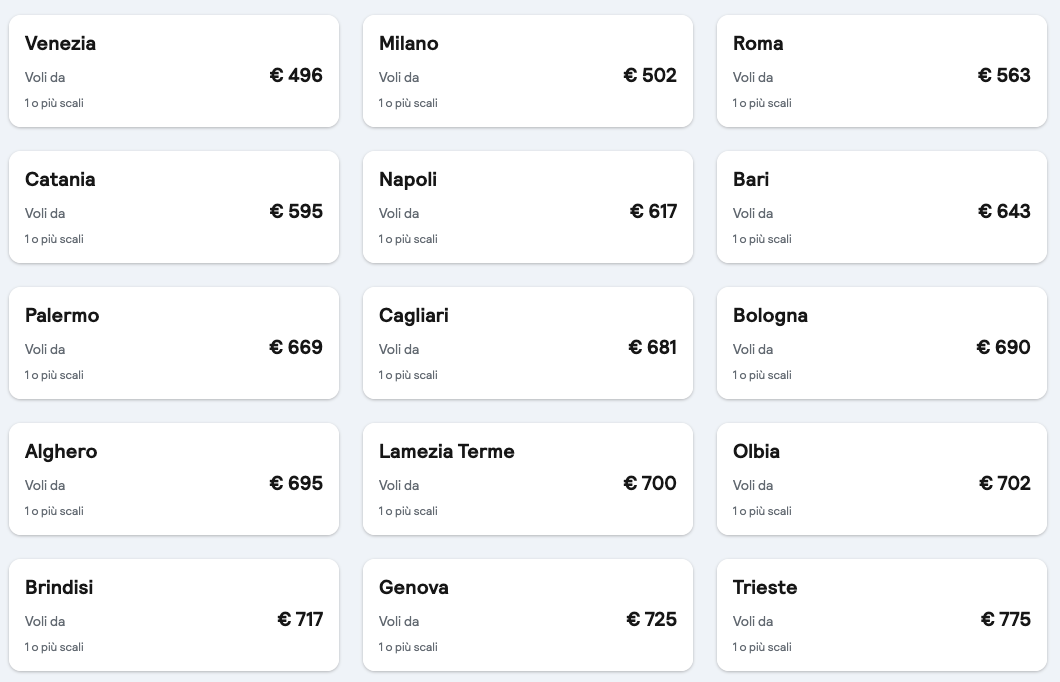Viewport: 1060px width, 682px height.
Task: Open the Napoli destination card
Action: (x=528, y=207)
